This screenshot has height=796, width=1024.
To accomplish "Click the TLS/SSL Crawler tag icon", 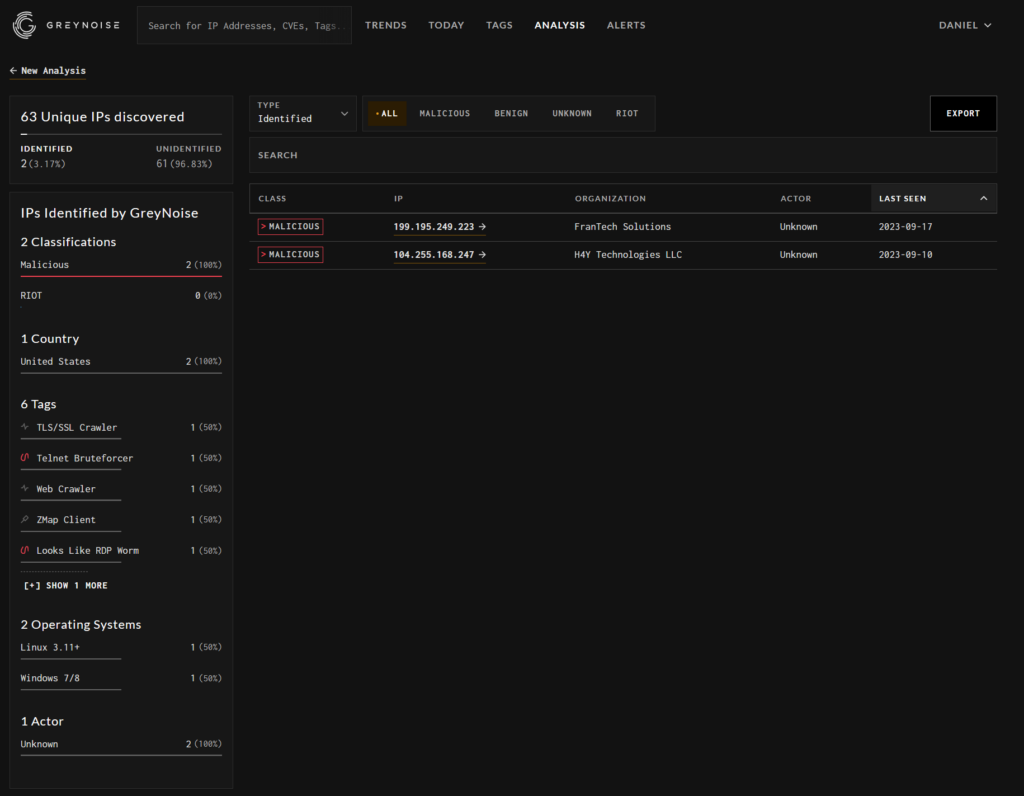I will pyautogui.click(x=25, y=427).
